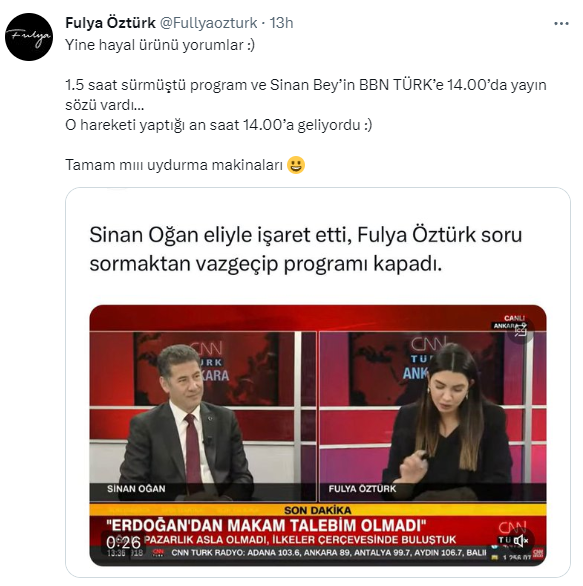This screenshot has height=586, width=583.
Task: Click the CNN Türk logo watermark in video
Action: tap(512, 533)
